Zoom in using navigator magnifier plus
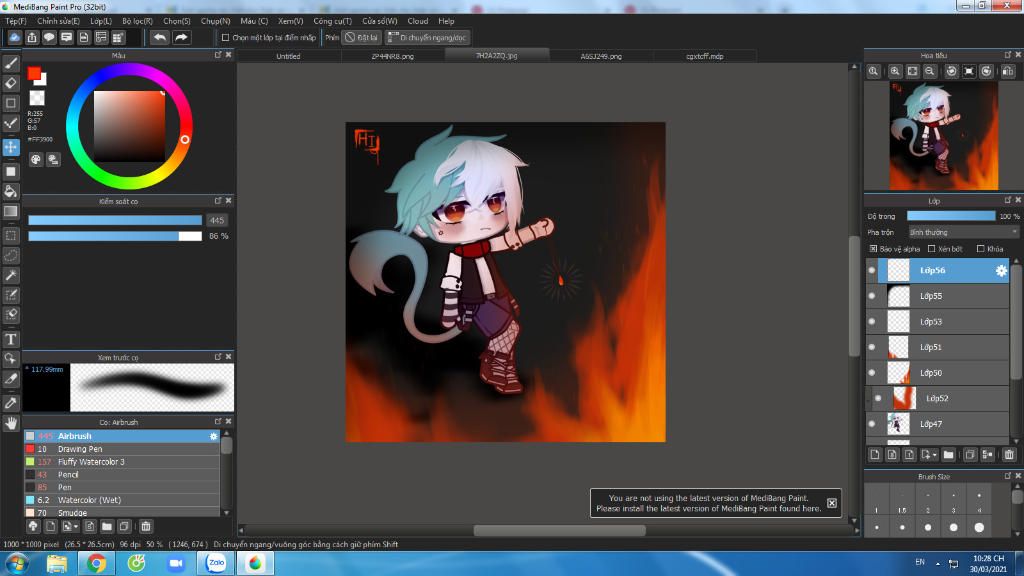 click(895, 71)
